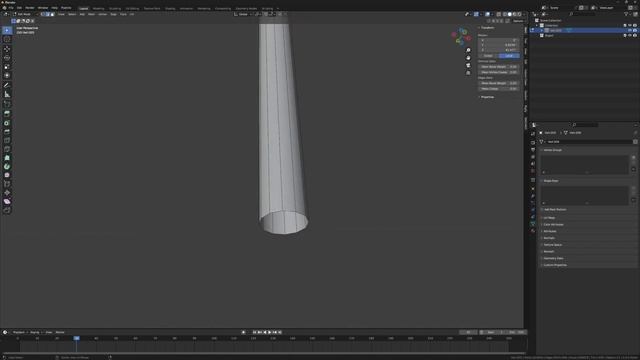Screen dimensions: 640x360
Task: Collapse the Transform panel in sidebar
Action: point(487,28)
